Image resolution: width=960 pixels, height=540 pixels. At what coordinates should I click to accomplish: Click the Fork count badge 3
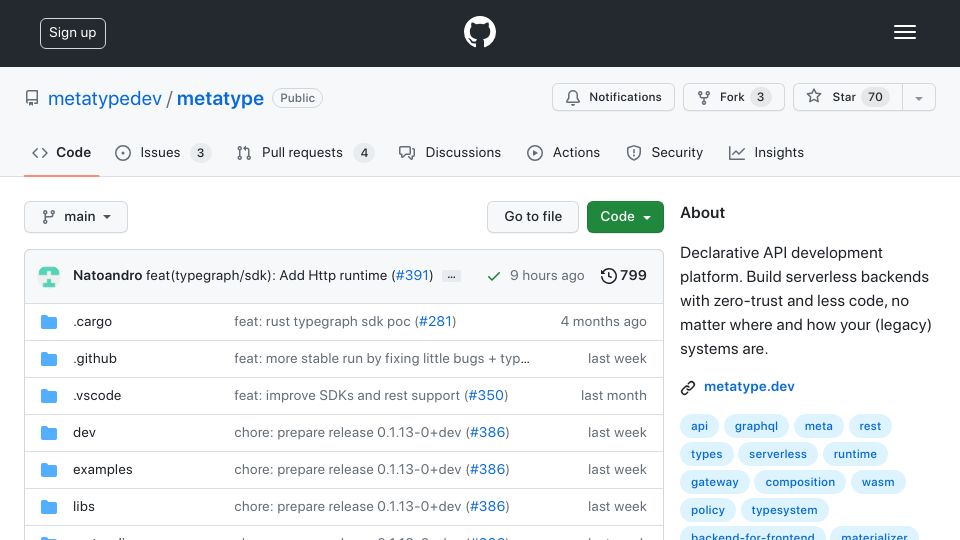pyautogui.click(x=760, y=97)
